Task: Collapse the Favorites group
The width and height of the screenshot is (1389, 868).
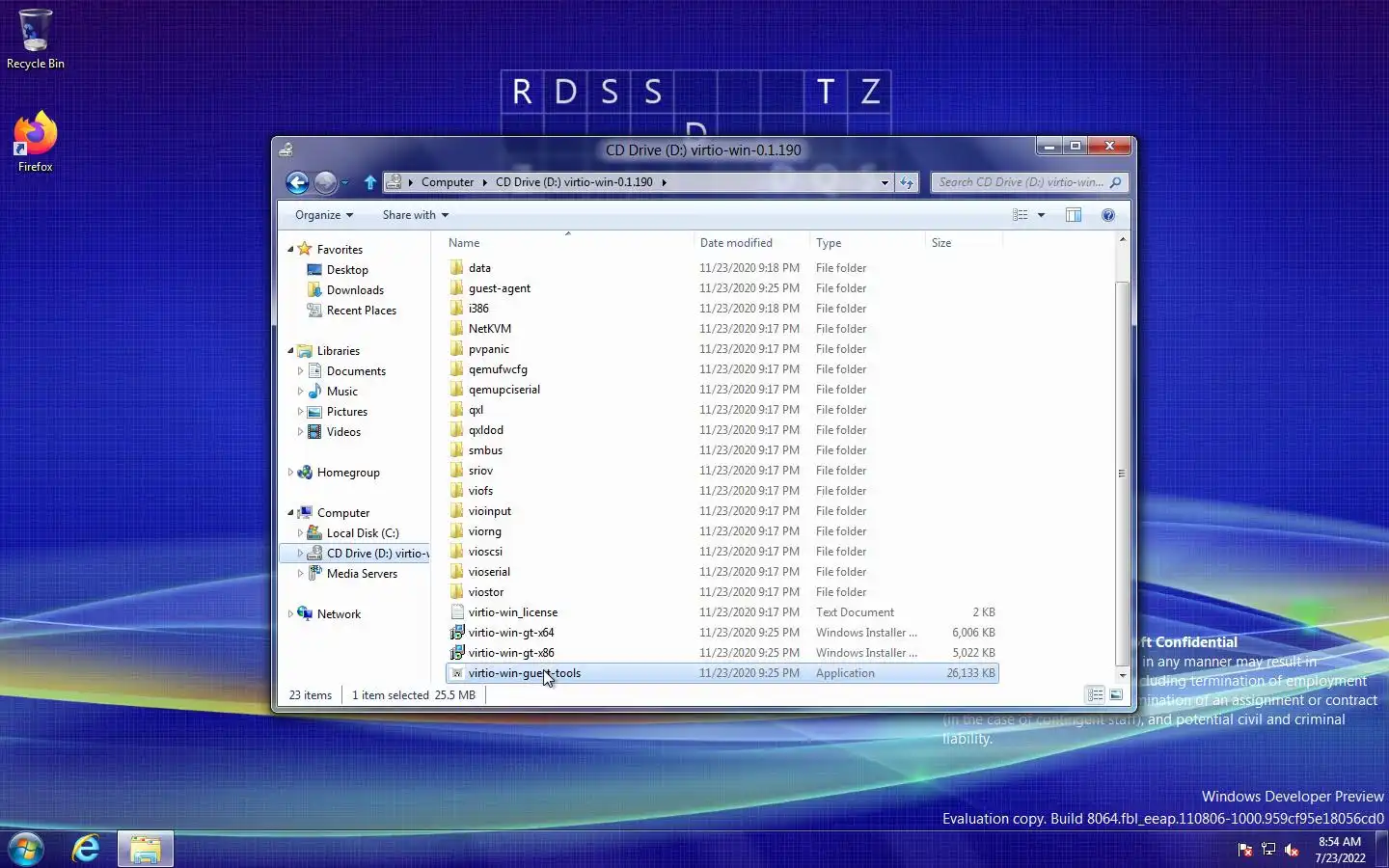Action: 290,249
